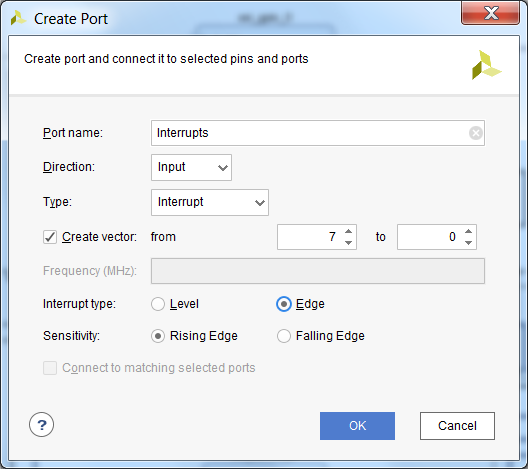Viewport: 528px width, 469px height.
Task: Decrease the vector 'to' value with down arrow
Action: click(x=468, y=243)
